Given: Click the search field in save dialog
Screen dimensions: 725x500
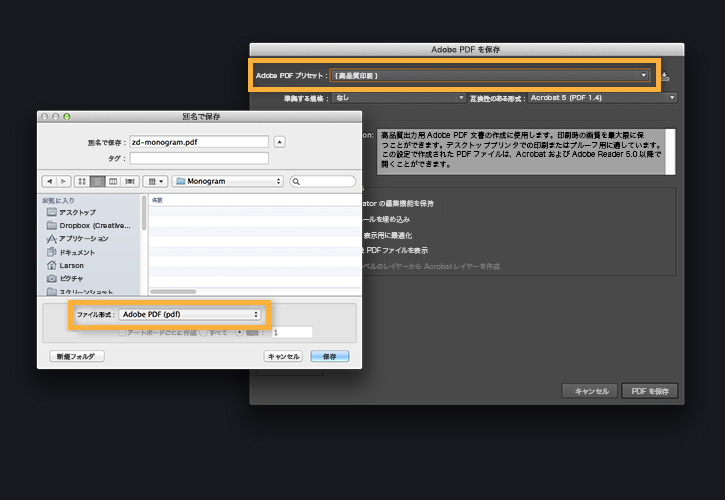Looking at the screenshot, I should (x=323, y=181).
